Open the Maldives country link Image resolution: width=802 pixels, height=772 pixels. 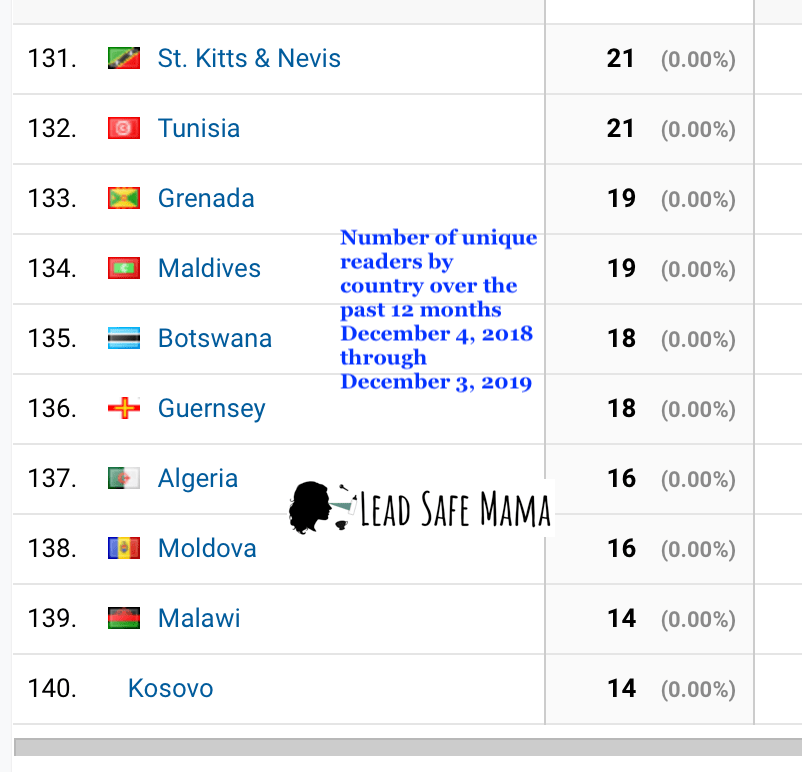click(x=209, y=269)
